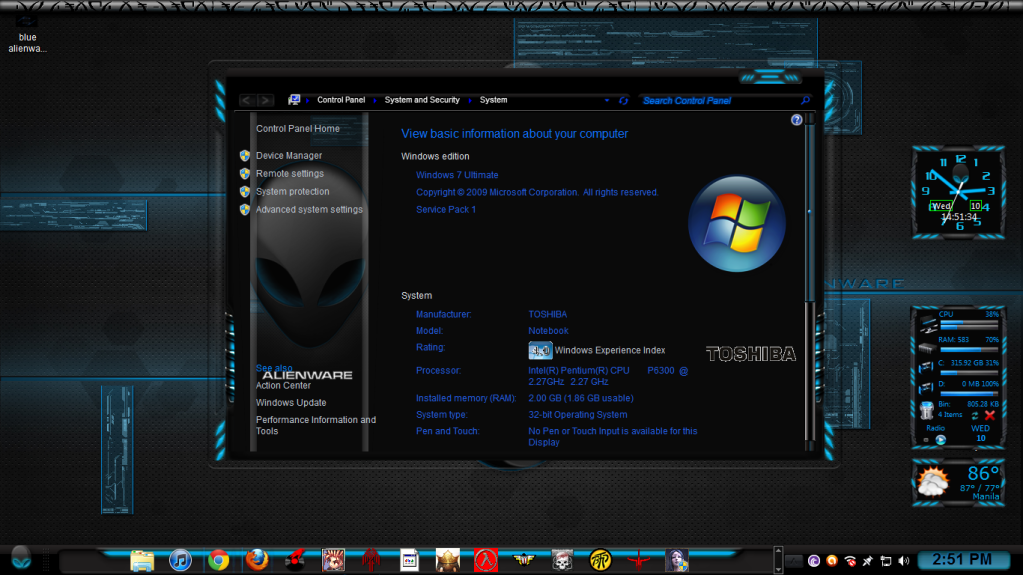
Task: Click the RAM usage bar in gadget
Action: [969, 349]
